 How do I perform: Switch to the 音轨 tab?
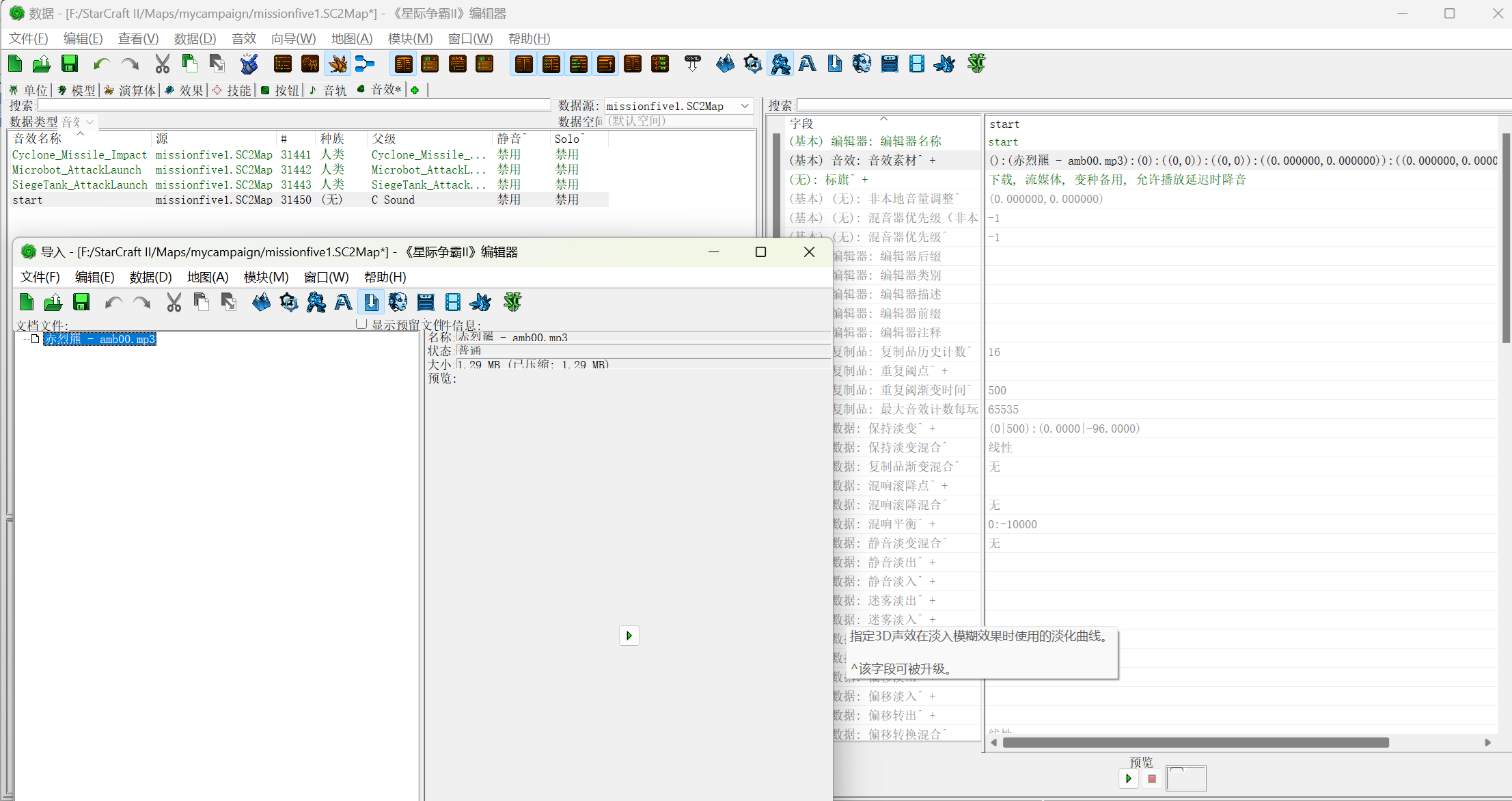coord(328,90)
